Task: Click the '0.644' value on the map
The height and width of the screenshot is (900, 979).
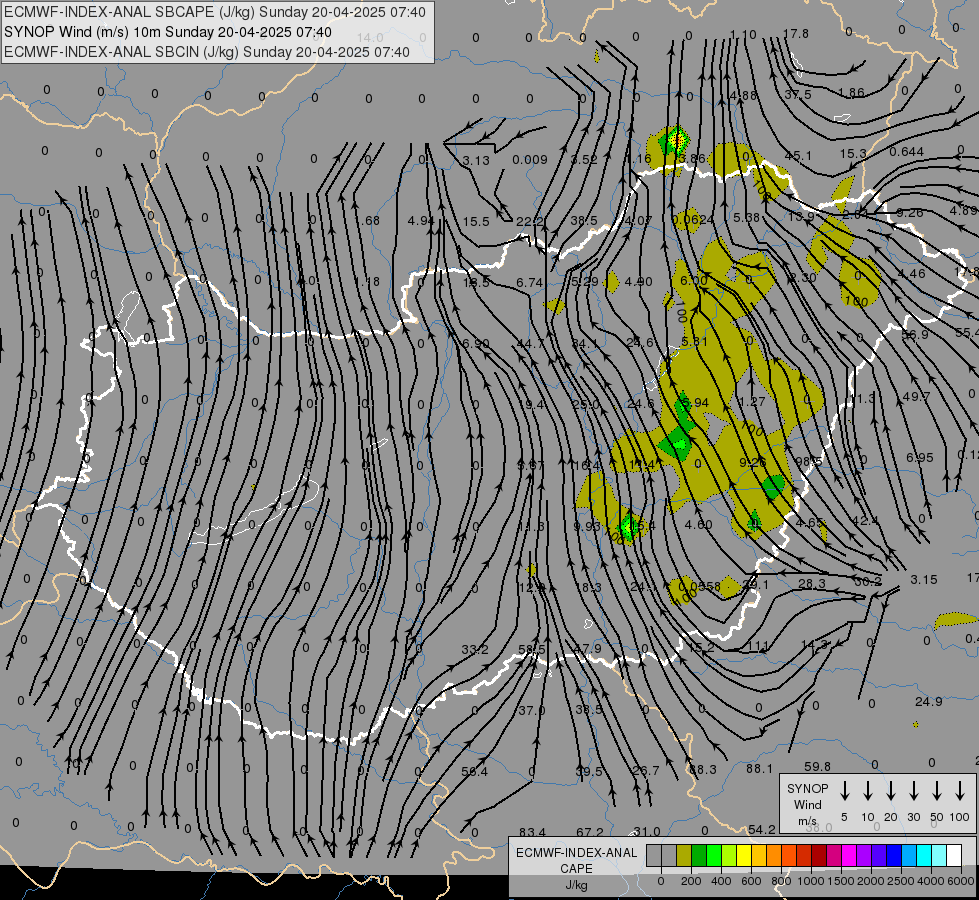Action: tap(907, 151)
